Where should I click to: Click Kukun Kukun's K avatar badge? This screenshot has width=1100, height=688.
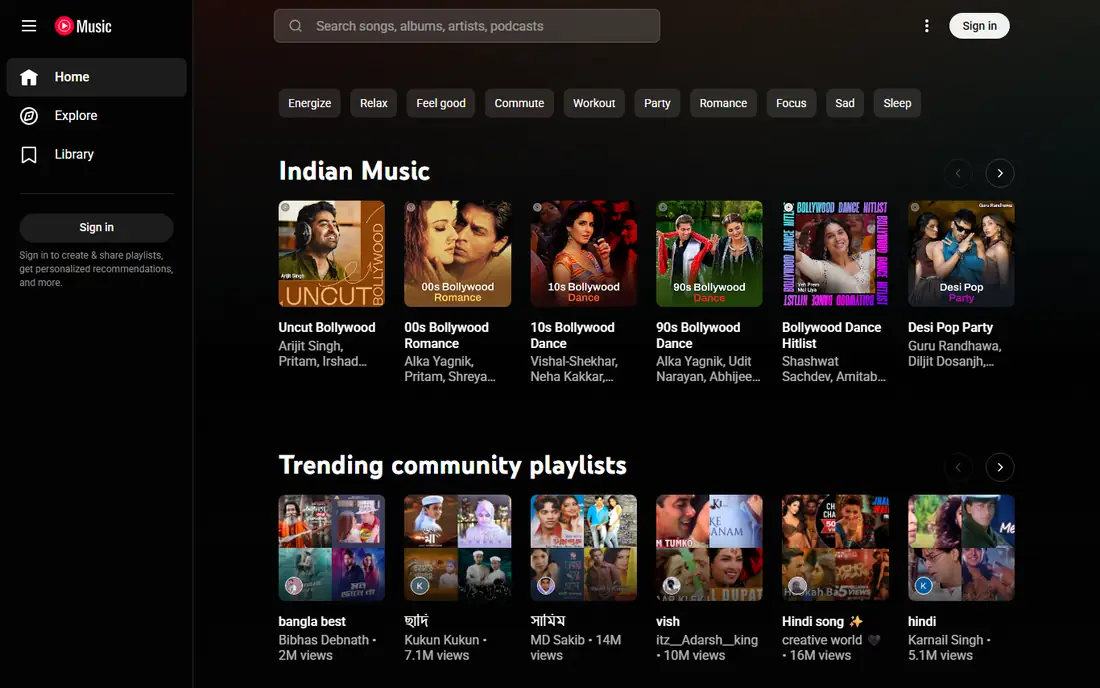tap(420, 585)
